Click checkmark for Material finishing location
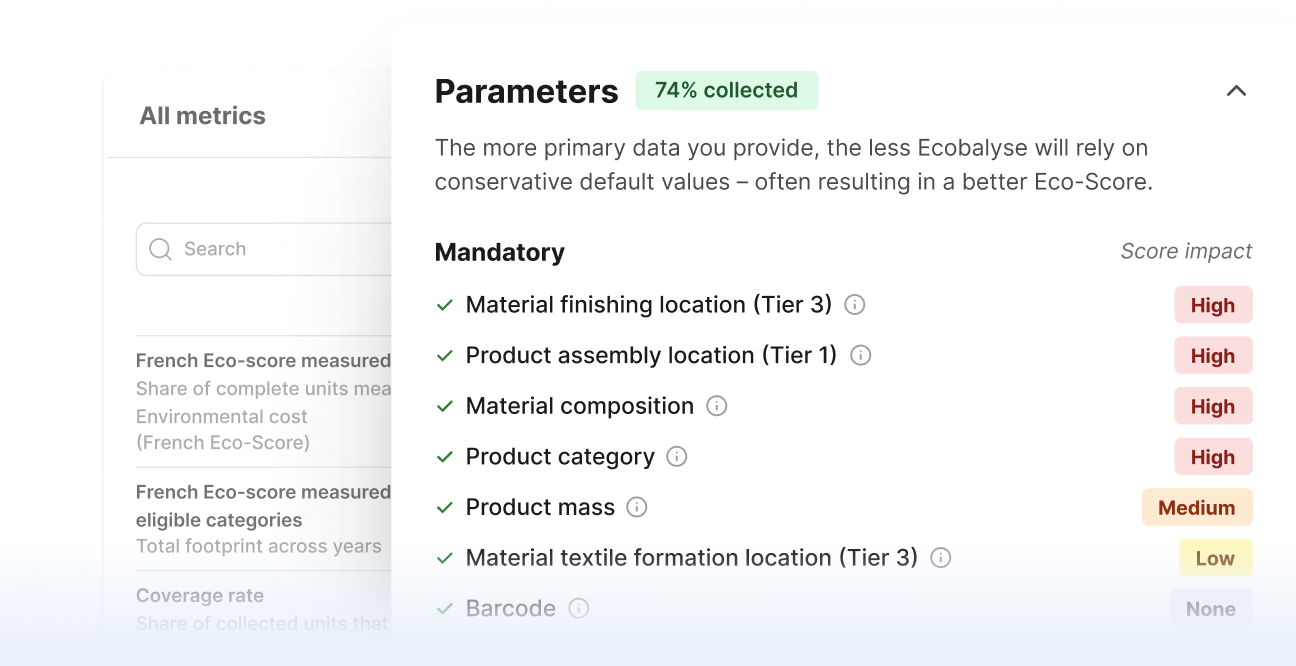Image resolution: width=1296 pixels, height=666 pixels. [445, 305]
